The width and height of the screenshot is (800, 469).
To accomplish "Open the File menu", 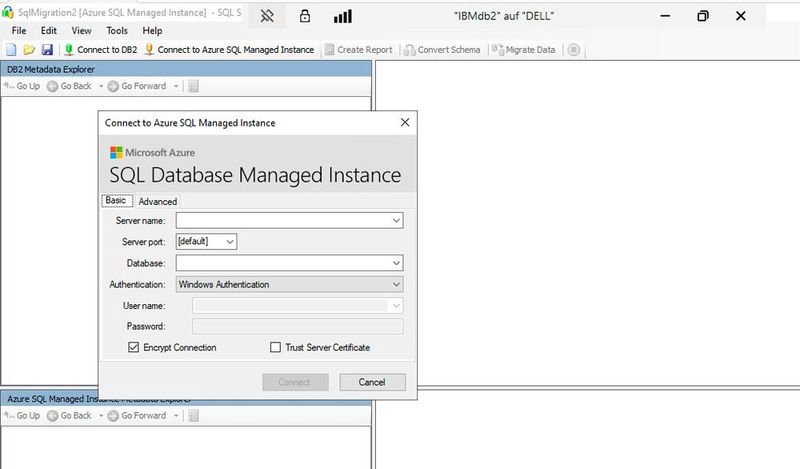I will coord(19,31).
